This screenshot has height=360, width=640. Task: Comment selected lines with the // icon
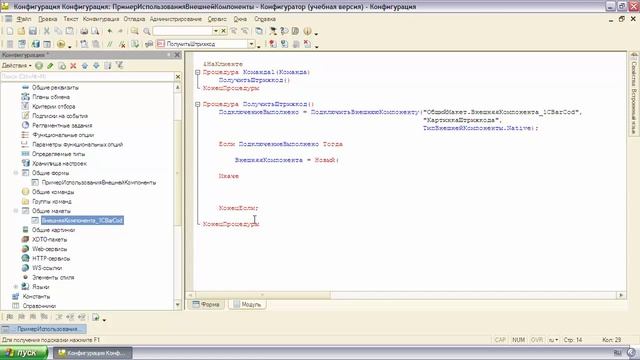click(109, 44)
